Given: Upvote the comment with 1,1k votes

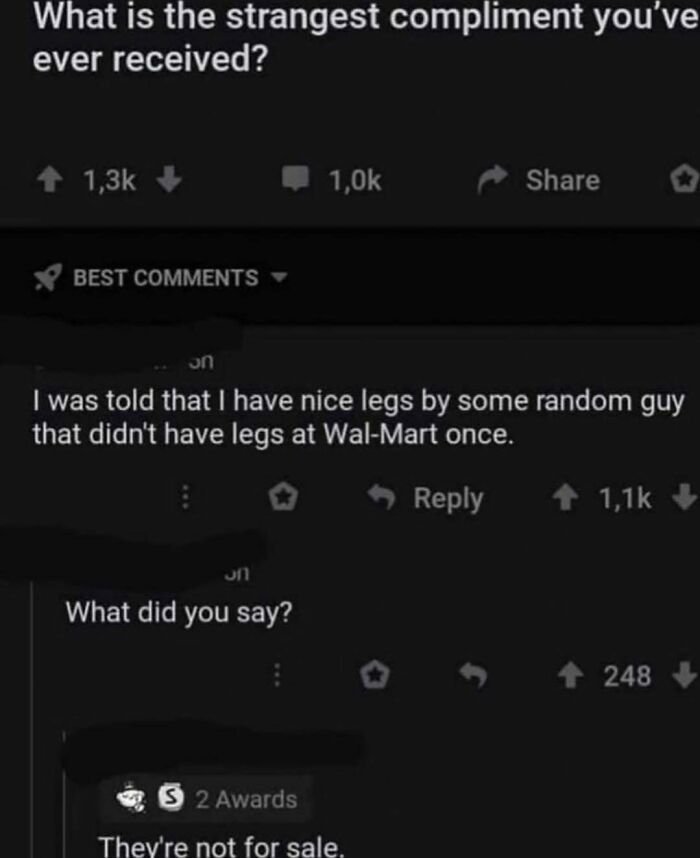Looking at the screenshot, I should 564,498.
